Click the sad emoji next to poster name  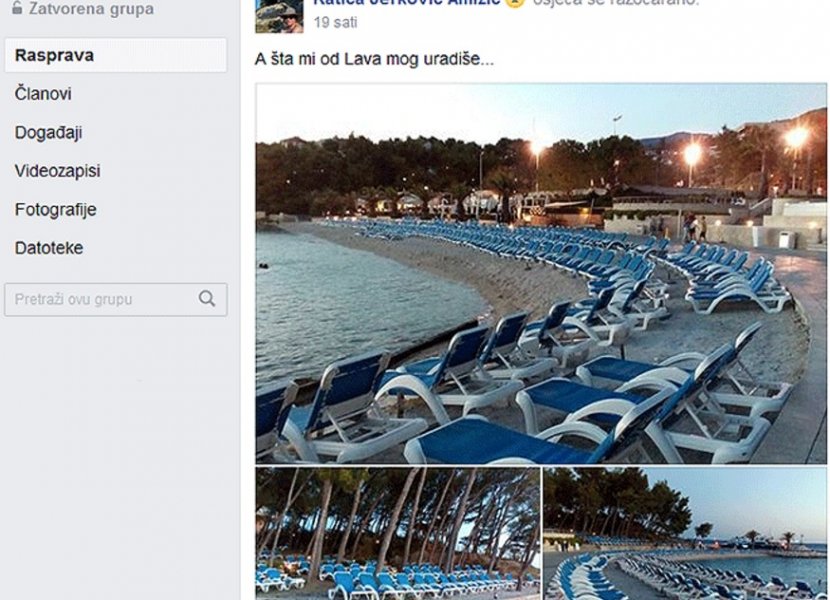point(515,3)
